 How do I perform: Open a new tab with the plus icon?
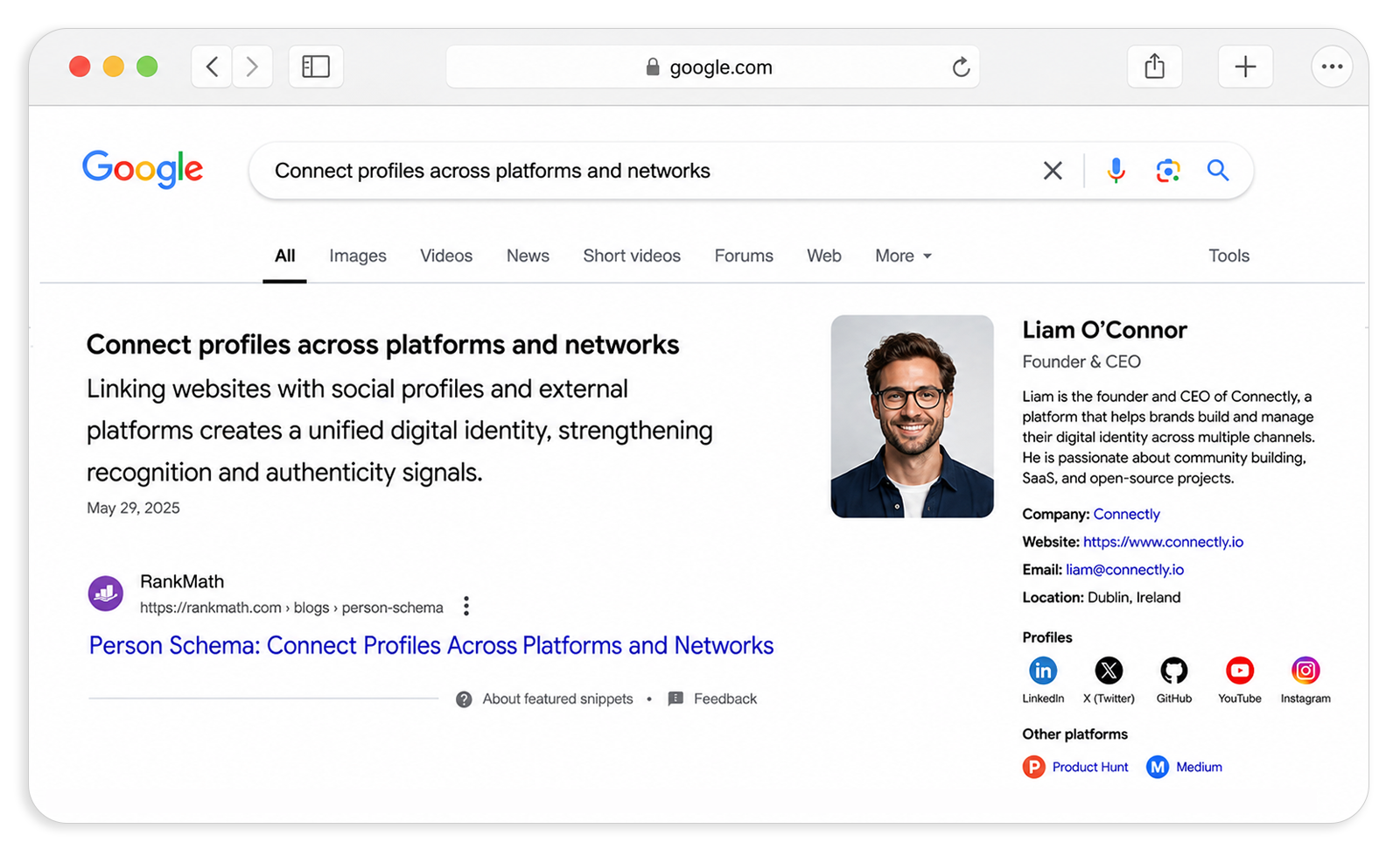point(1245,67)
